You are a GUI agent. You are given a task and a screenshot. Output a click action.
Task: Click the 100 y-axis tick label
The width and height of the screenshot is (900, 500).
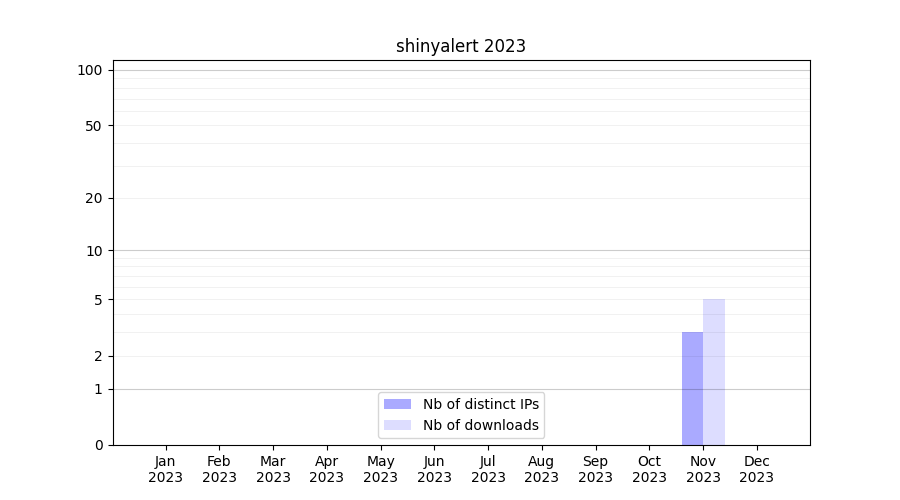[90, 70]
